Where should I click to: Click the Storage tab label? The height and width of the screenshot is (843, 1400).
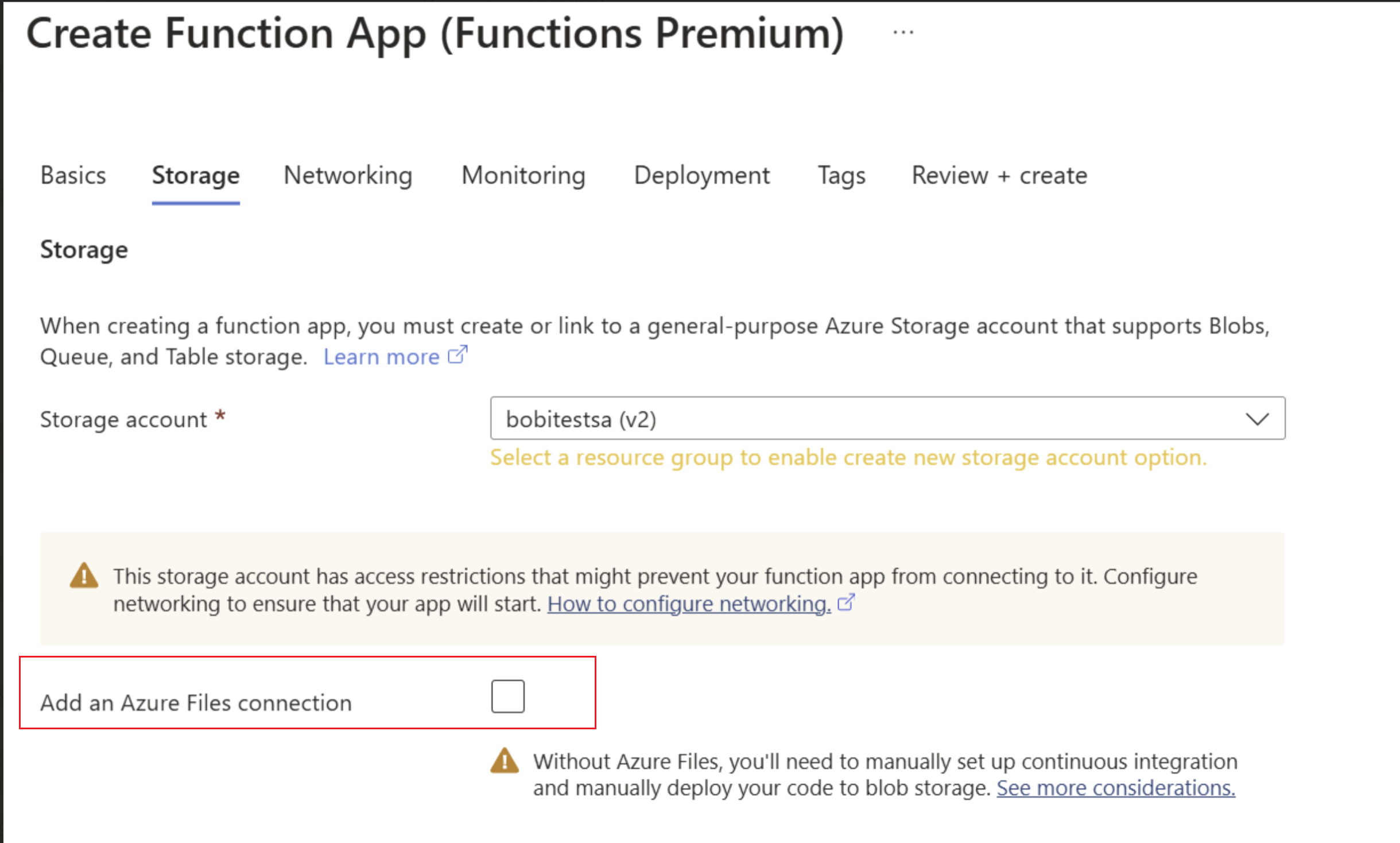point(196,176)
